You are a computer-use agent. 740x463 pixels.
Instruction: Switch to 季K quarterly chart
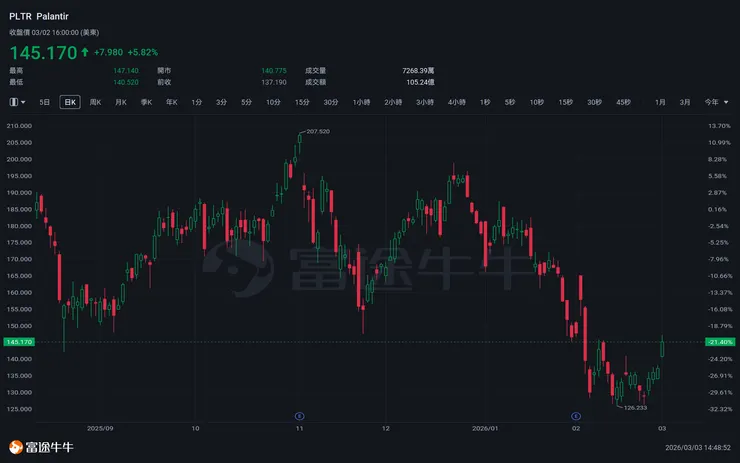[146, 102]
